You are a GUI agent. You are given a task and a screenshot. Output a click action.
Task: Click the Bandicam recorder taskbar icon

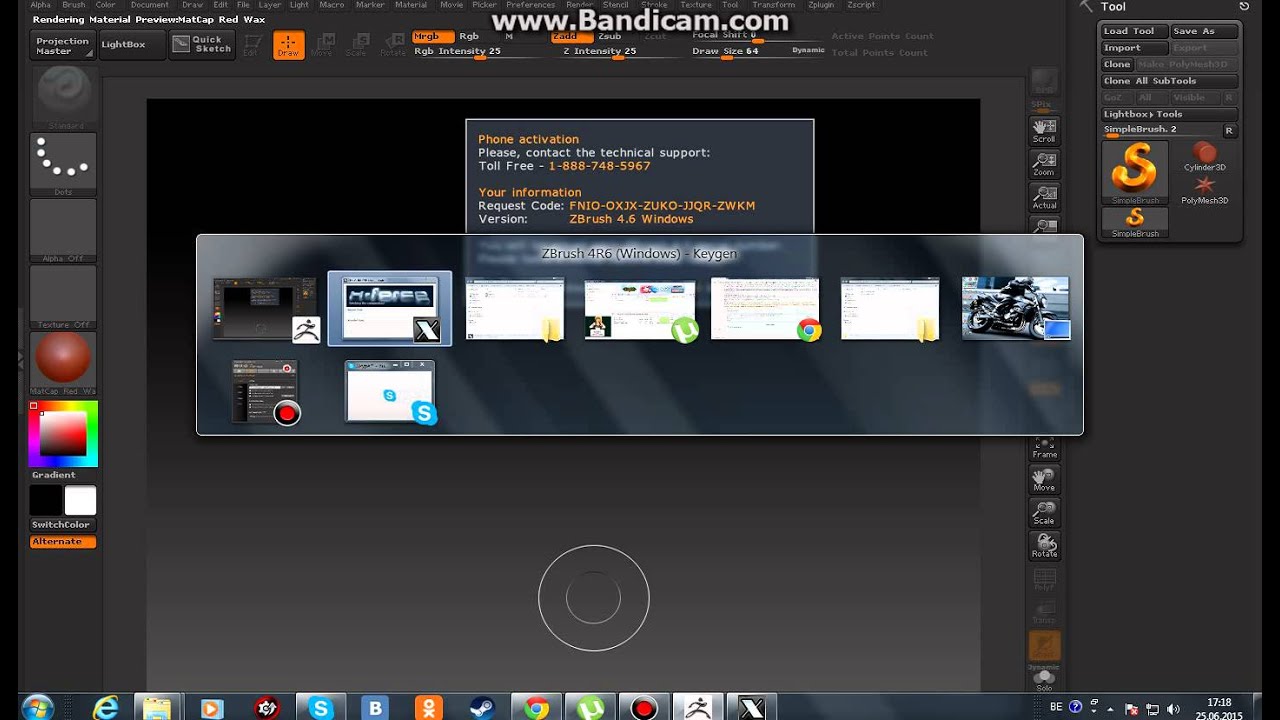[x=644, y=708]
